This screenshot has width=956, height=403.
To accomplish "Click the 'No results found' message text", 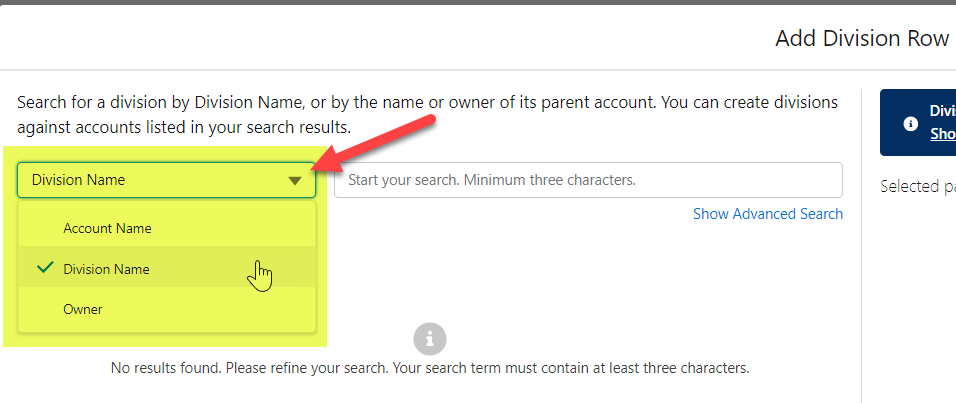I will coord(429,367).
